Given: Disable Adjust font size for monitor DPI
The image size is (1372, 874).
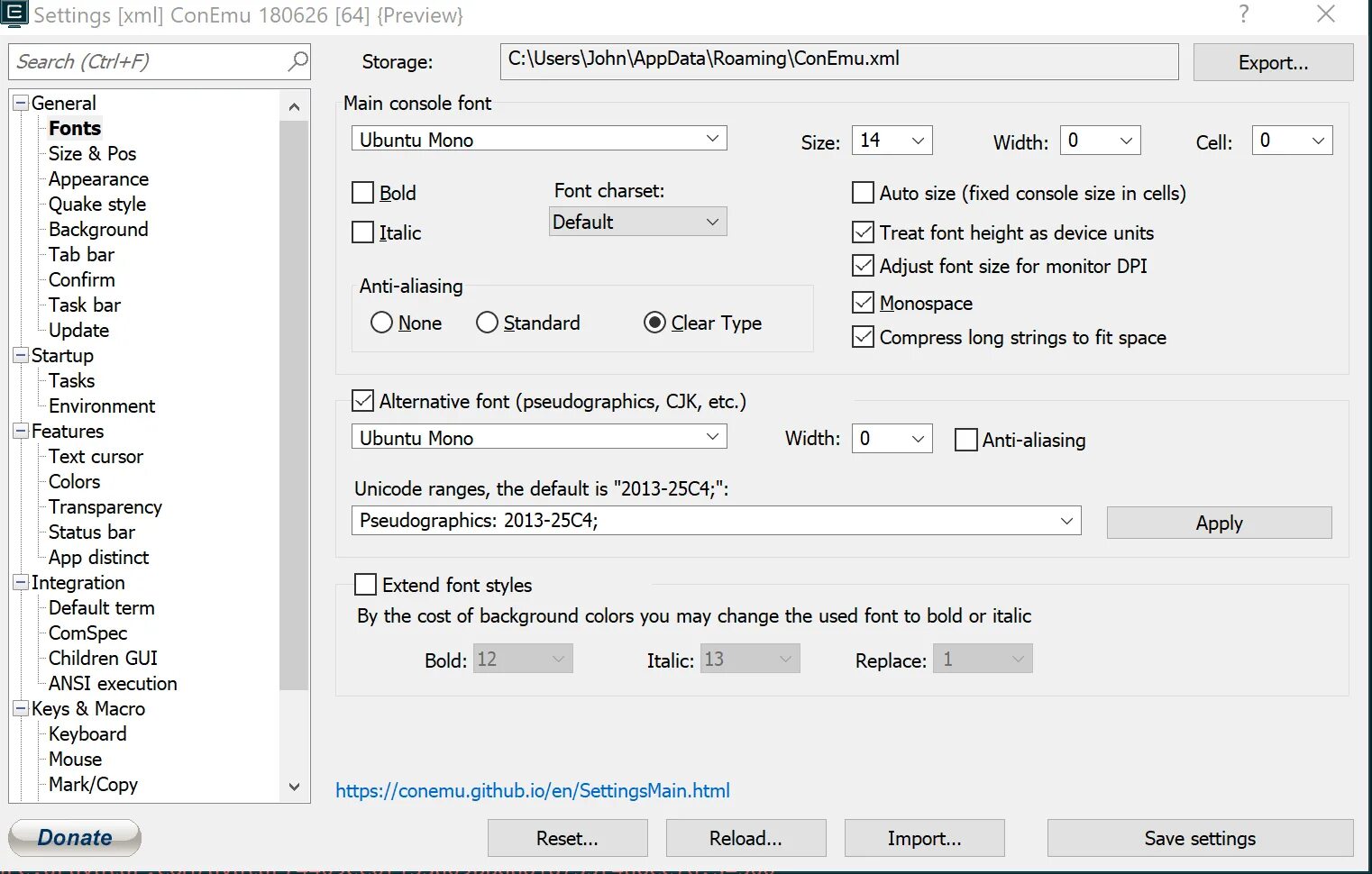Looking at the screenshot, I should (x=863, y=265).
